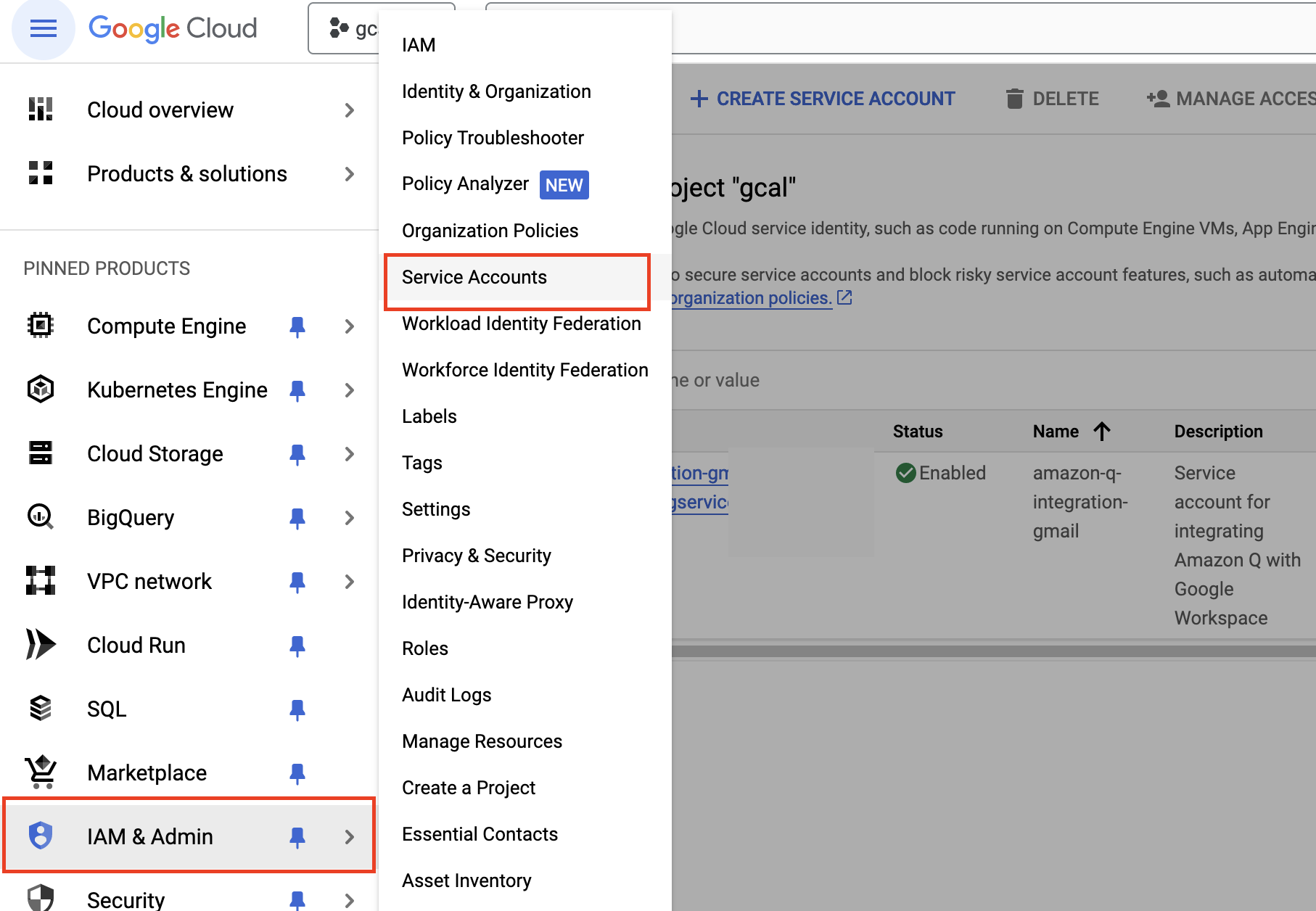Expand the Security submenu chevron
This screenshot has width=1316, height=911.
[x=350, y=900]
